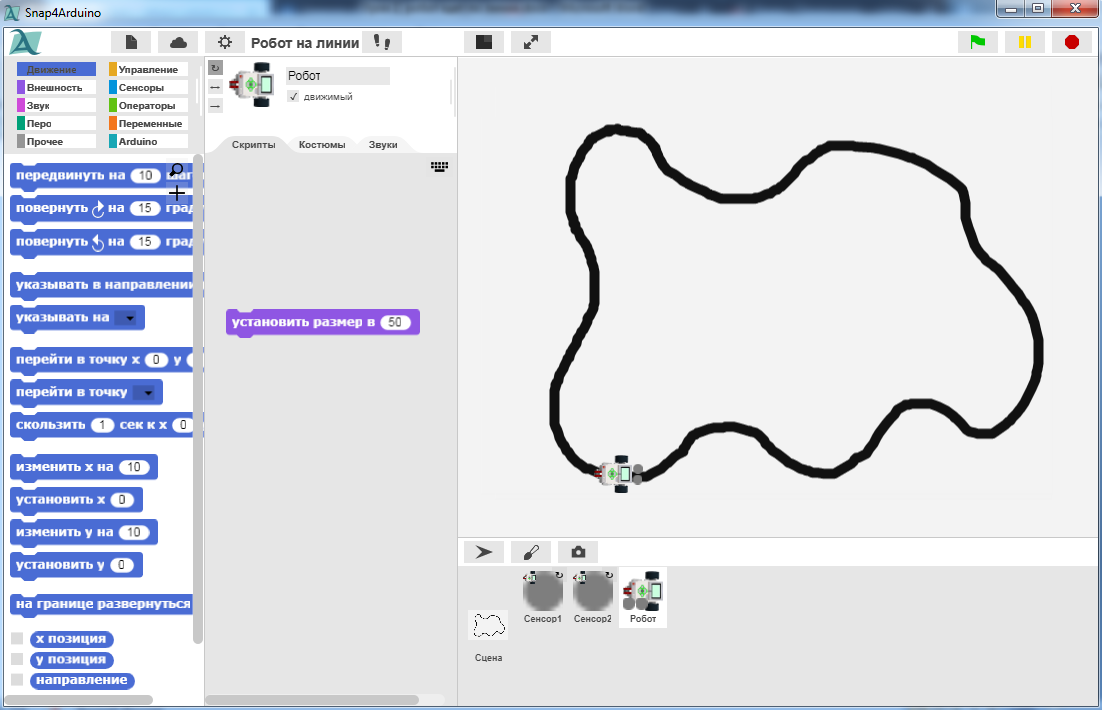Expand dropdown in перейти в точку block
This screenshot has width=1102, height=710.
coord(147,393)
